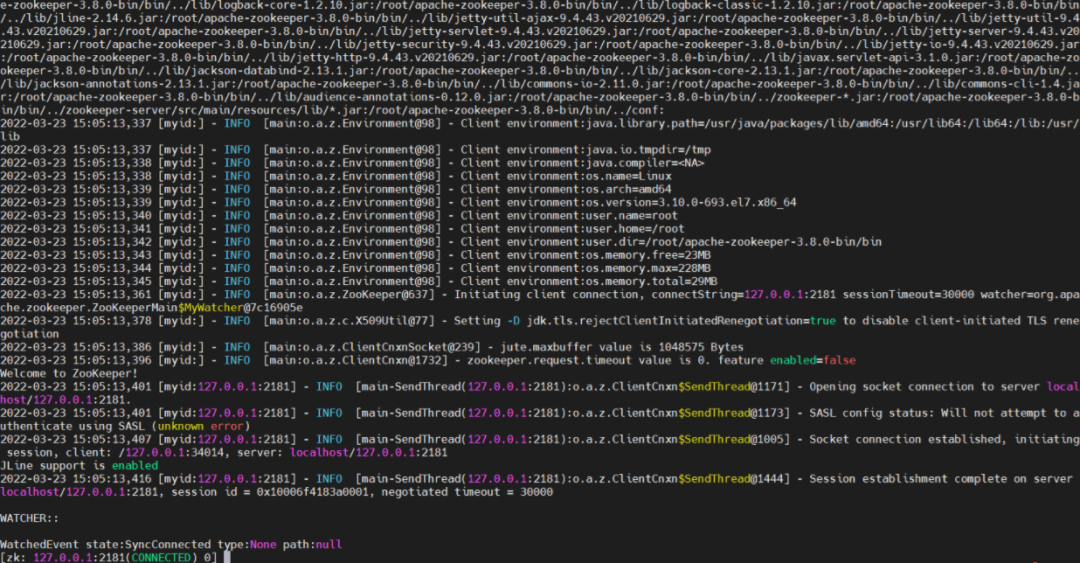Click 'os.memory.total=29MB' text
This screenshot has width=1080, height=563.
coord(652,281)
